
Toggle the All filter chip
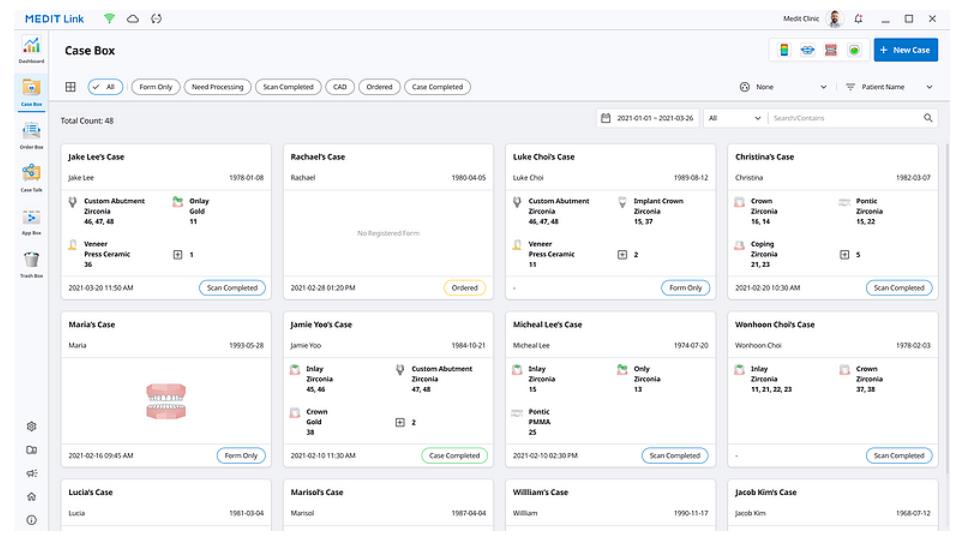point(104,87)
